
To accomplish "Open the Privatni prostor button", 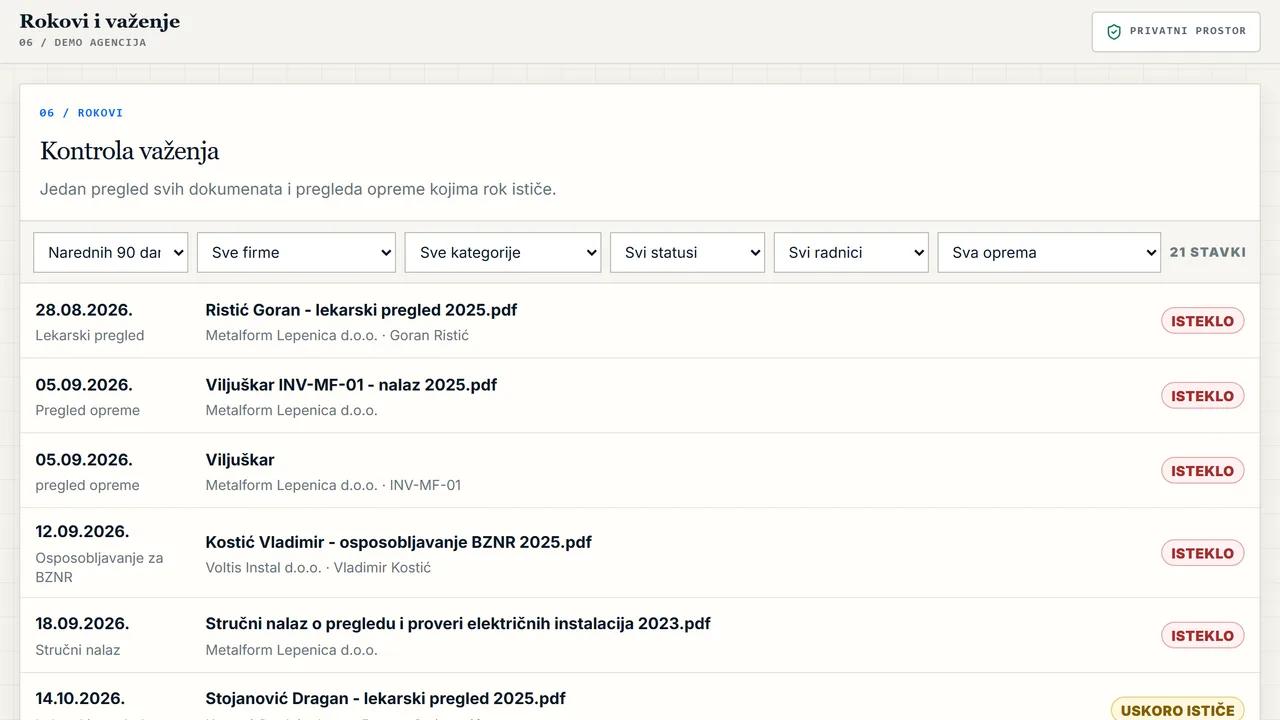I will click(x=1176, y=32).
